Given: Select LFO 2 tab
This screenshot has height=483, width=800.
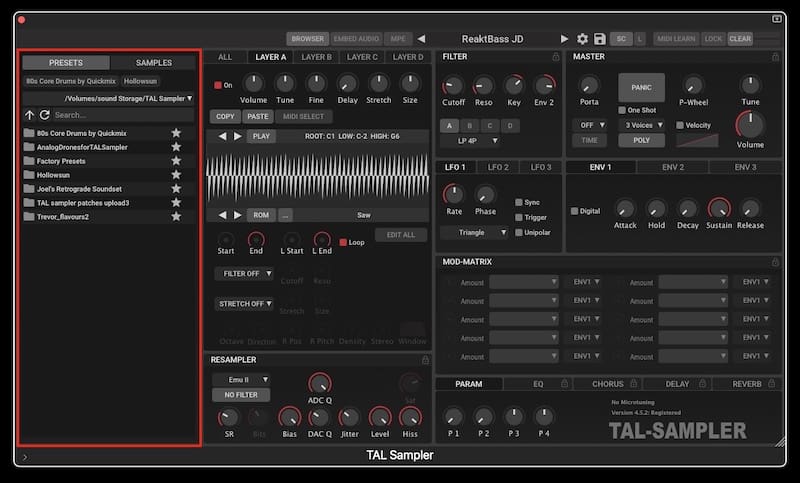Looking at the screenshot, I should (x=498, y=167).
